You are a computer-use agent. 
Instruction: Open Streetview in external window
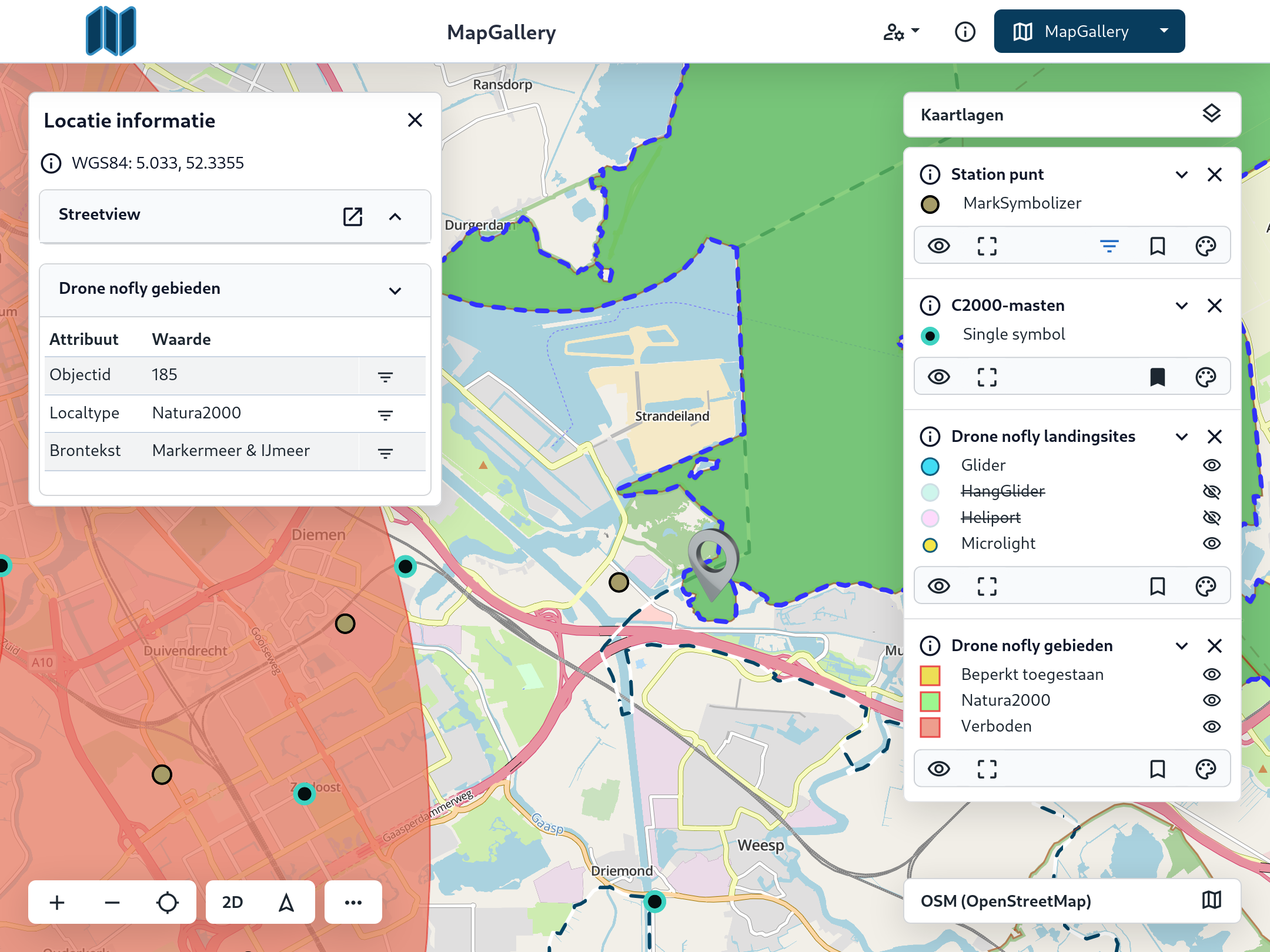coord(352,216)
